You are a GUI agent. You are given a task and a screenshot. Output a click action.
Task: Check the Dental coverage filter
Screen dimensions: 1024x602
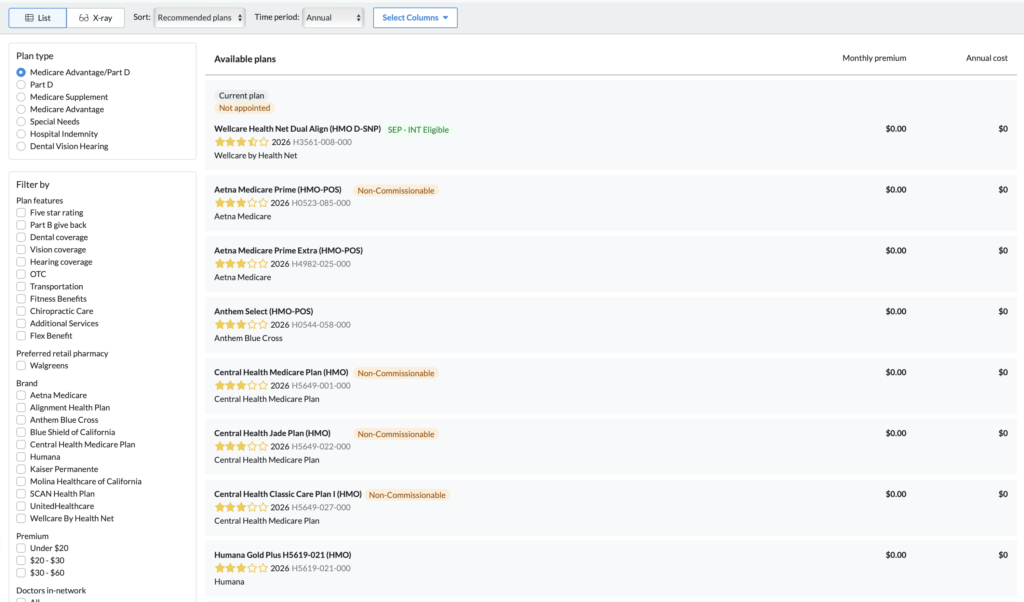click(22, 237)
